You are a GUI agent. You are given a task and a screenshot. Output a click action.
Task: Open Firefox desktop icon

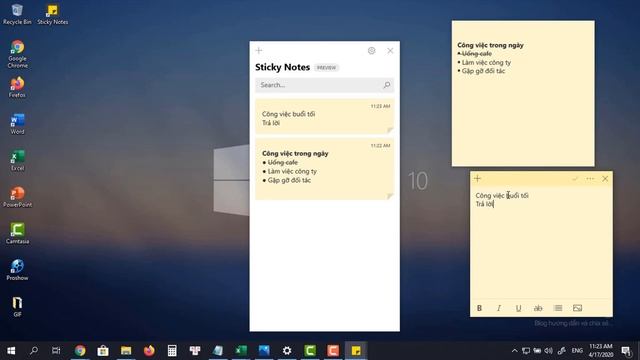tap(17, 88)
